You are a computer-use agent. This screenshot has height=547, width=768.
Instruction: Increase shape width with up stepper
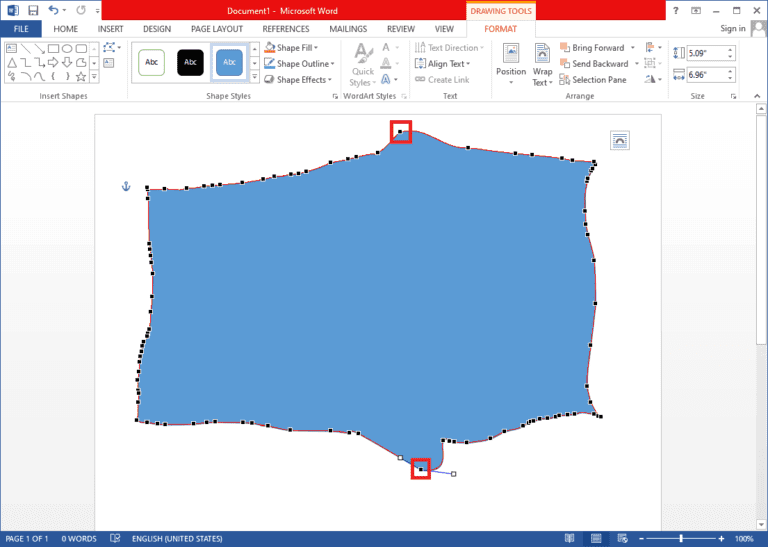coord(730,71)
